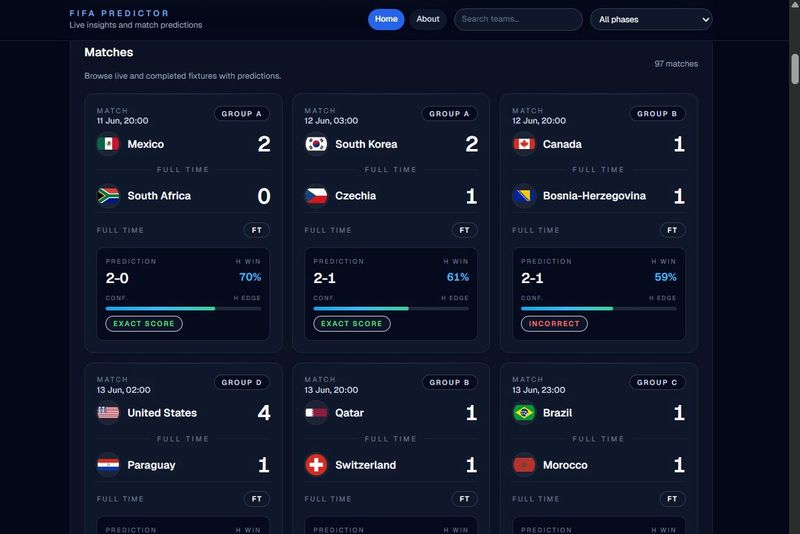
Task: Click EXACT SCORE tag on Mexico prediction
Action: tap(144, 324)
